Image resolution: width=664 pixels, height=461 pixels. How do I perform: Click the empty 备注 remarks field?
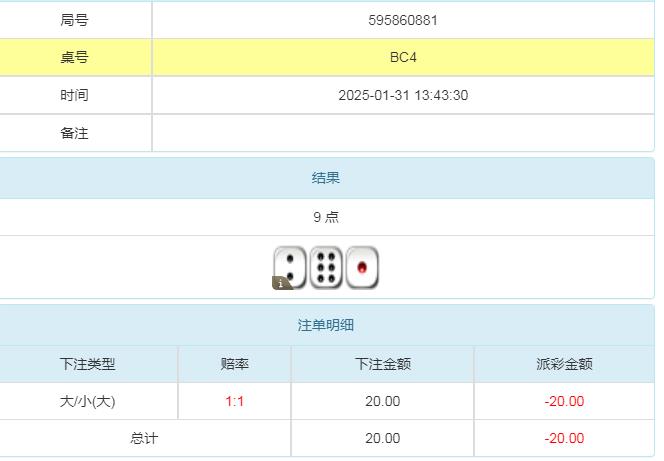[403, 133]
